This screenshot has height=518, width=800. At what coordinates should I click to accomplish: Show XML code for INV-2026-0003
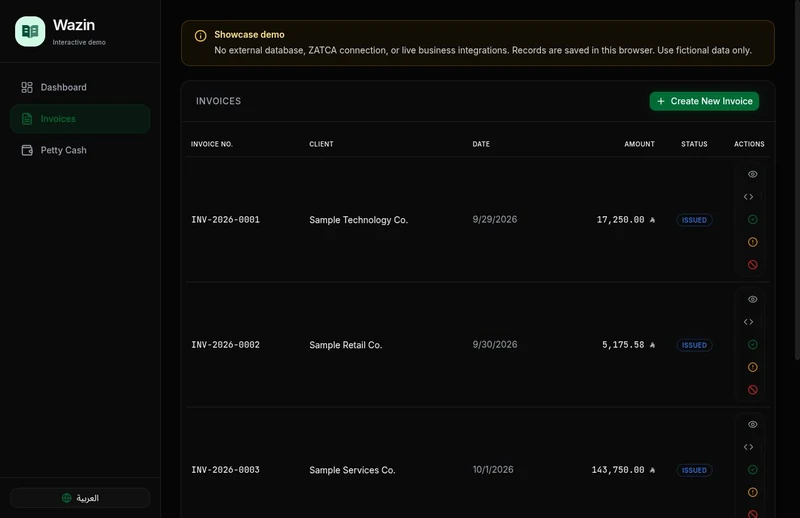(748, 447)
